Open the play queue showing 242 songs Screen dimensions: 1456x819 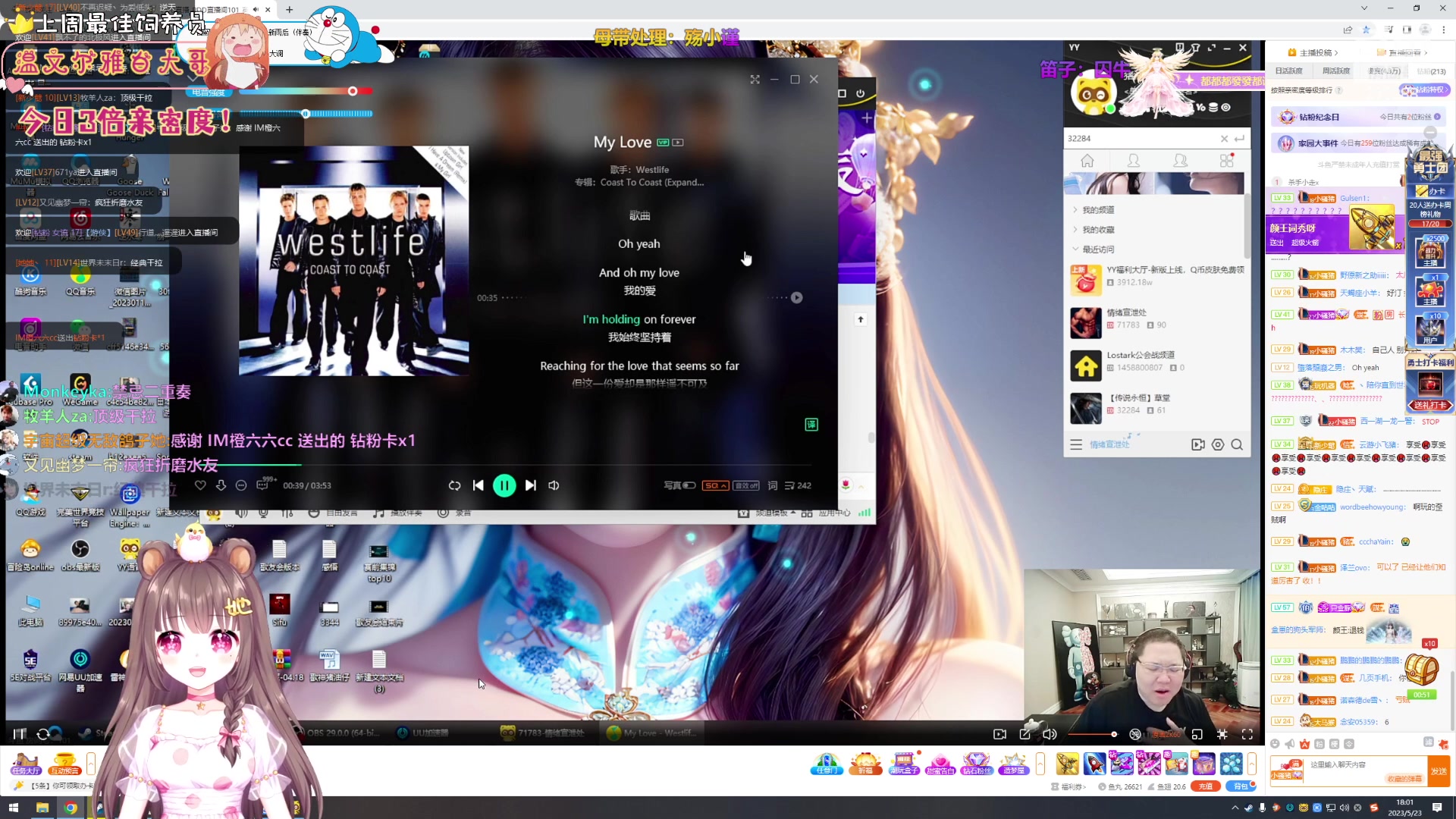tap(798, 485)
